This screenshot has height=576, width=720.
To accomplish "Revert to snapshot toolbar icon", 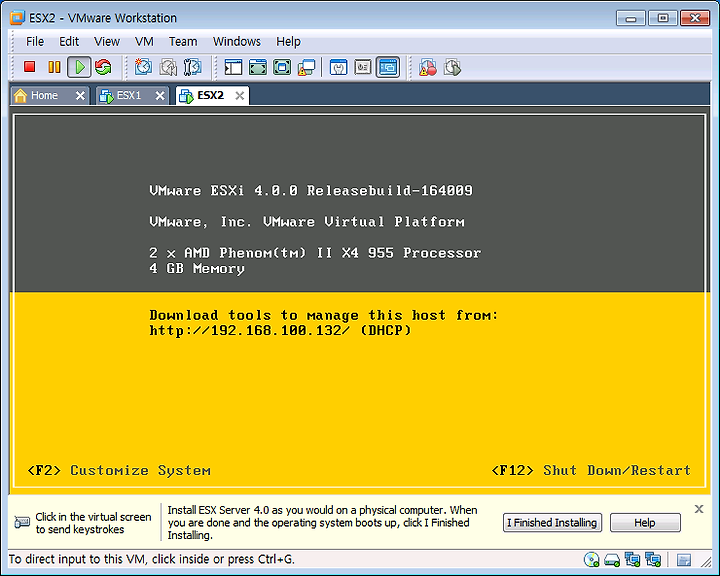I will point(168,67).
